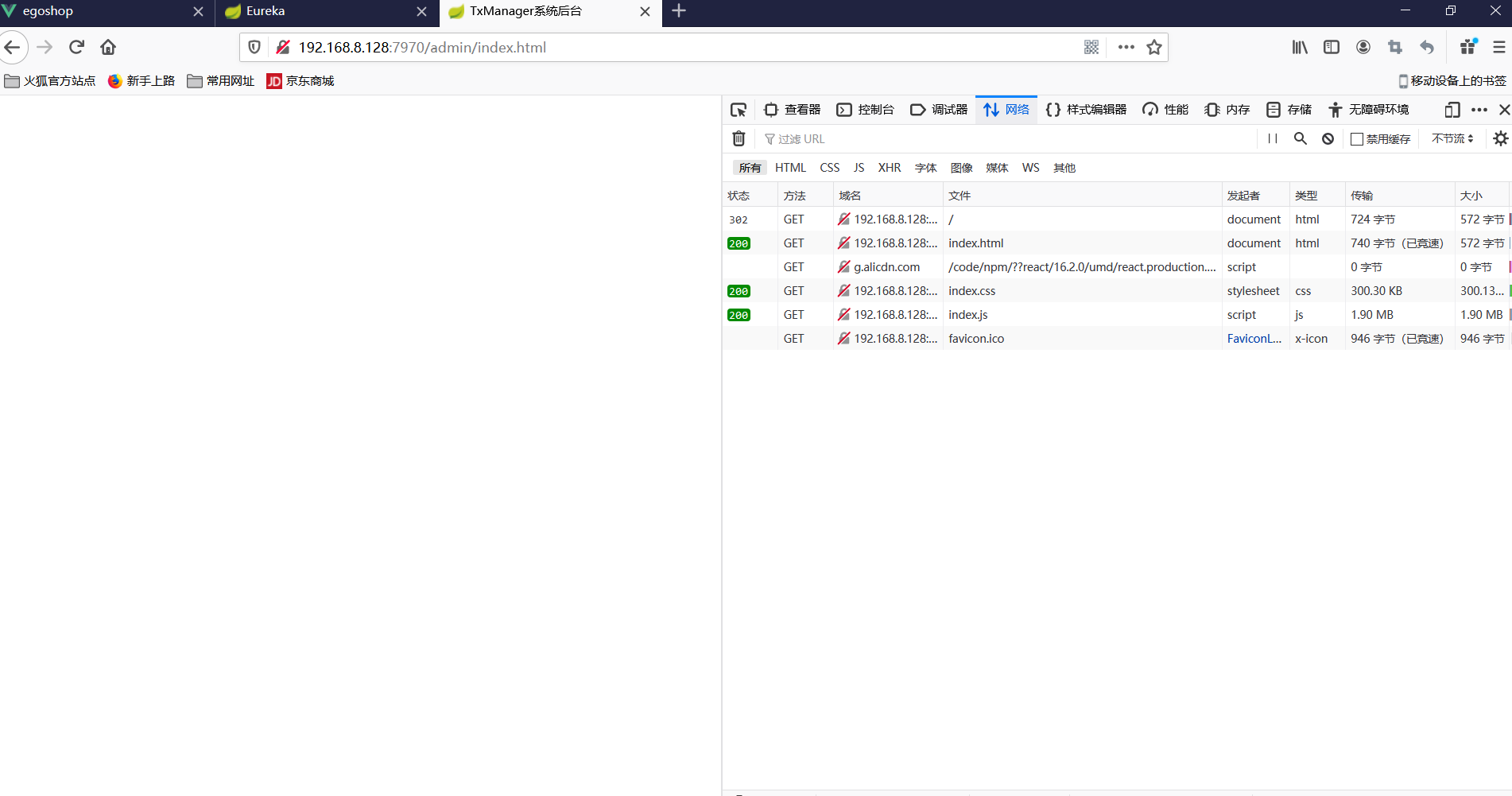
Task: Open the browser home page
Action: coord(108,48)
